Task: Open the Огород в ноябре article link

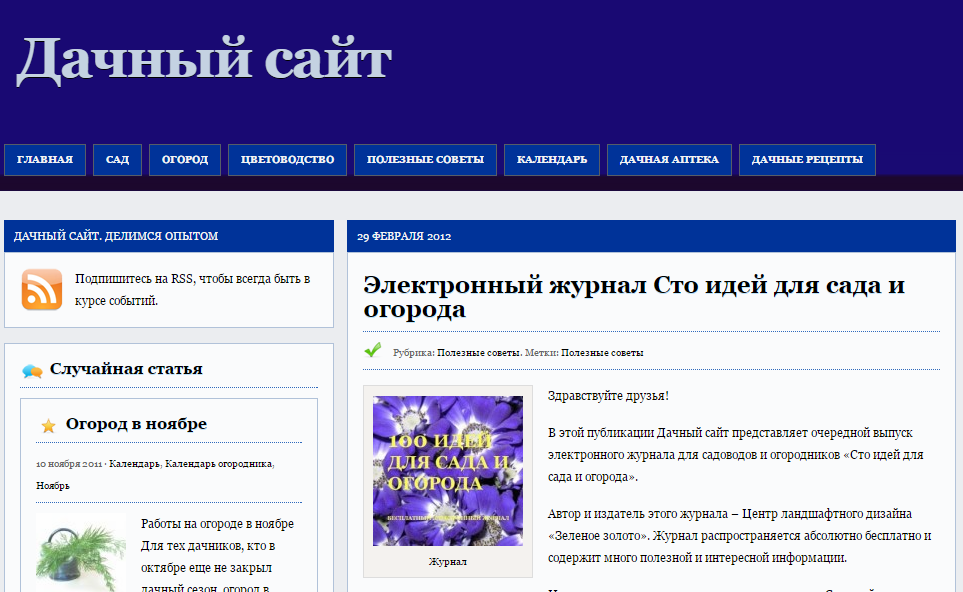Action: [x=136, y=424]
